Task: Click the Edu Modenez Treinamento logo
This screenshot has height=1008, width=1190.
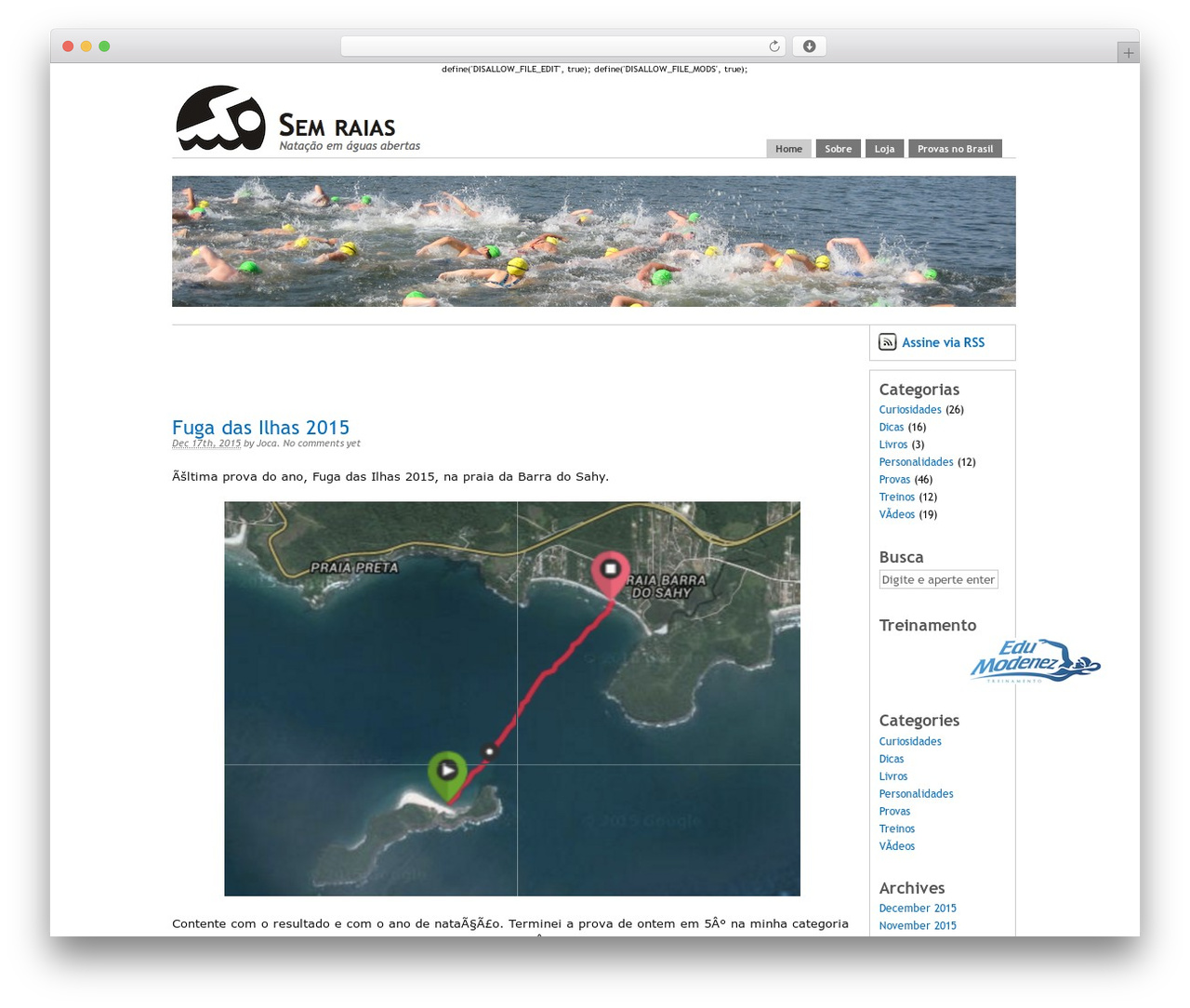Action: point(1035,661)
